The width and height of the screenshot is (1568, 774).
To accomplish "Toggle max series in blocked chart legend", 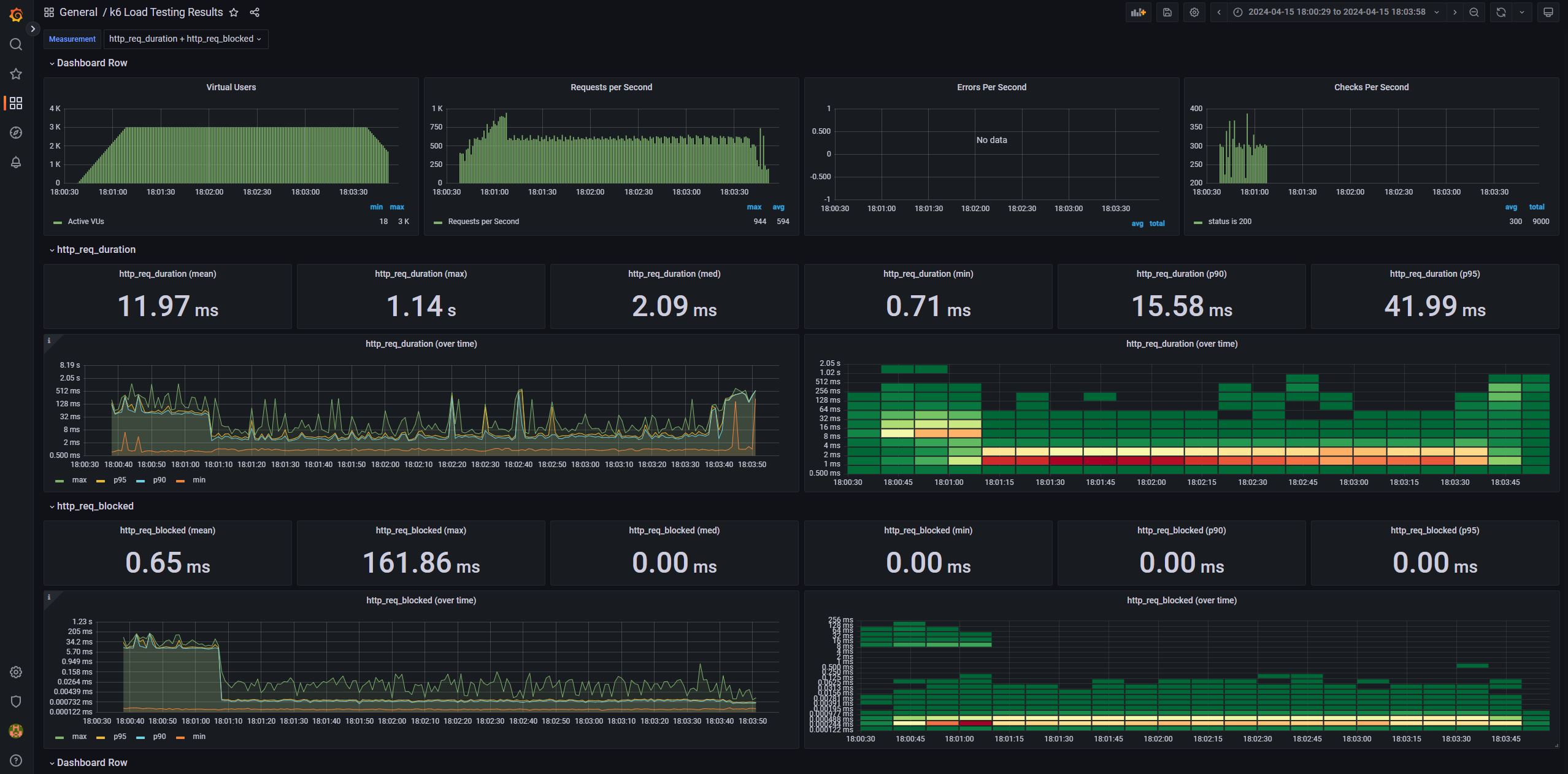I will 79,737.
